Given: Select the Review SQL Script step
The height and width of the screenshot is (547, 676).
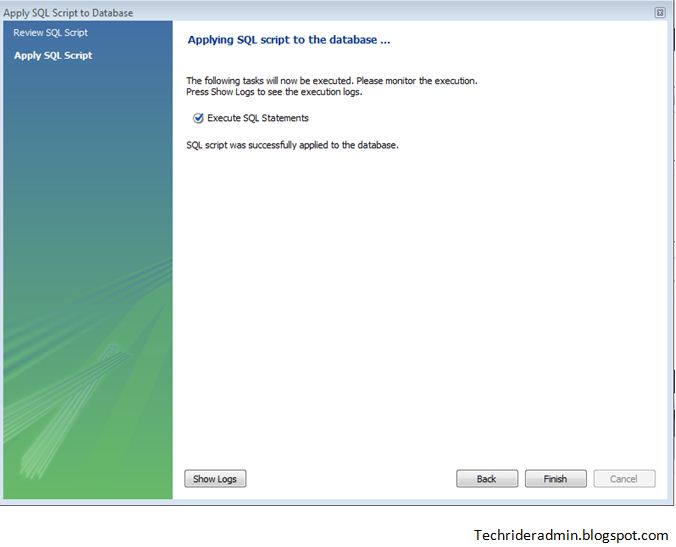Looking at the screenshot, I should pos(50,33).
